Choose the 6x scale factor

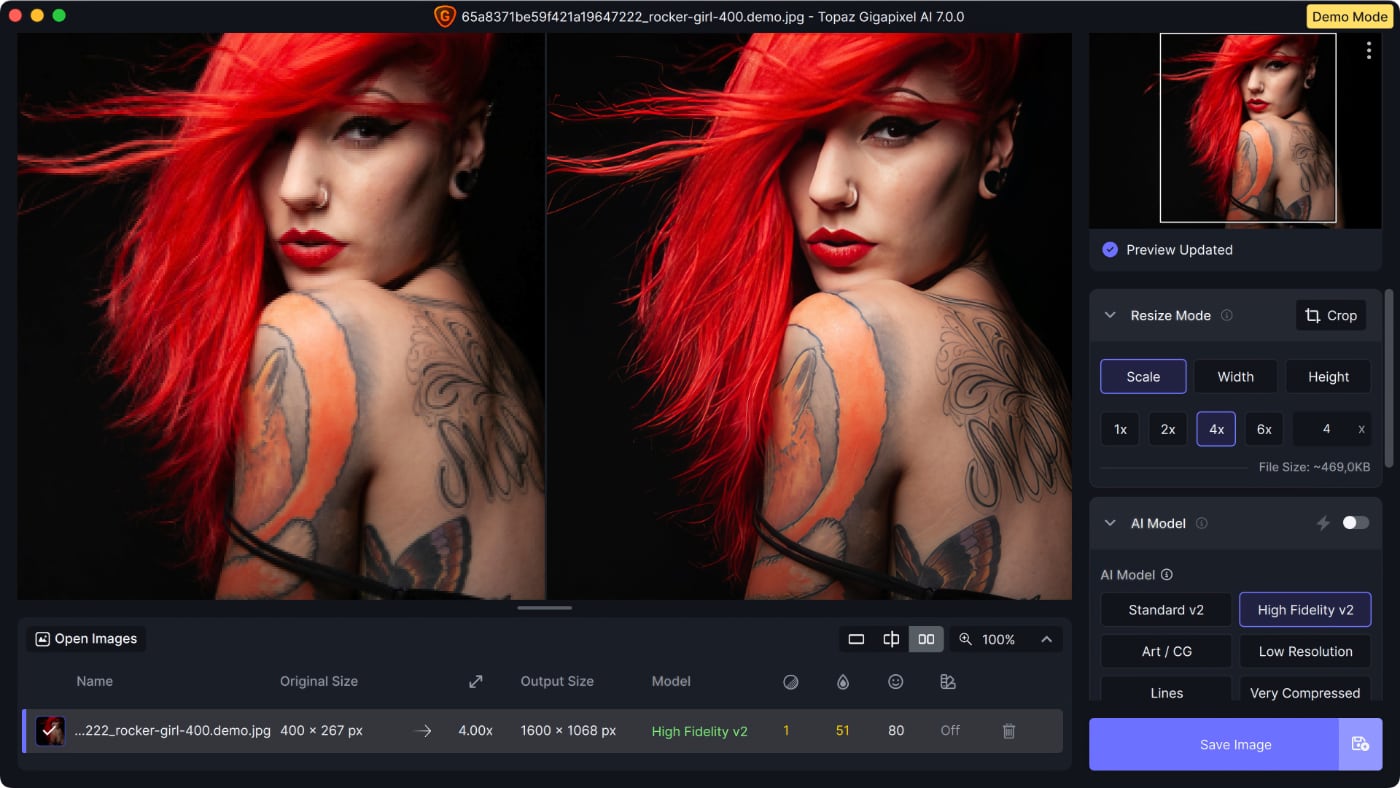click(x=1264, y=429)
